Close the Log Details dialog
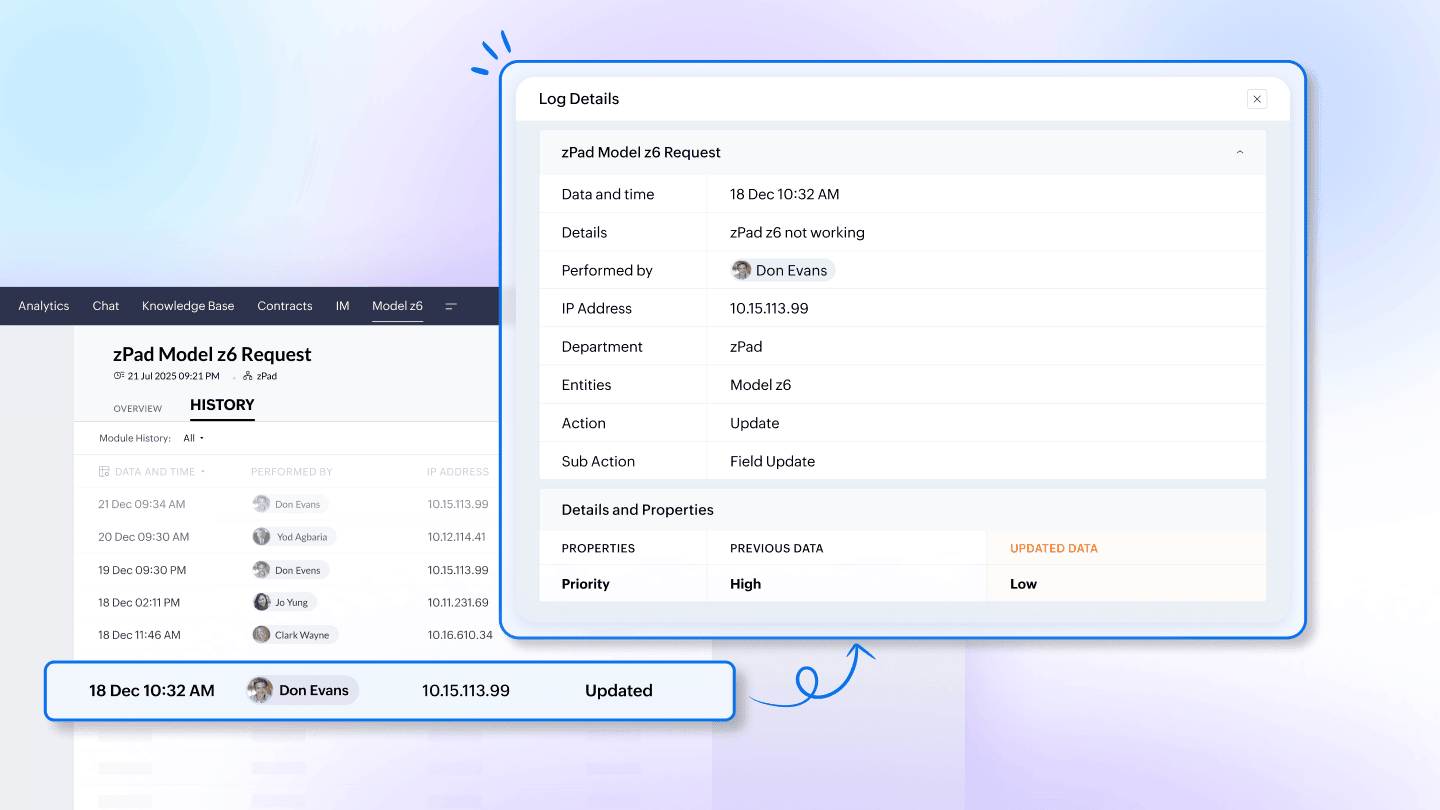This screenshot has width=1440, height=810. 1257,99
